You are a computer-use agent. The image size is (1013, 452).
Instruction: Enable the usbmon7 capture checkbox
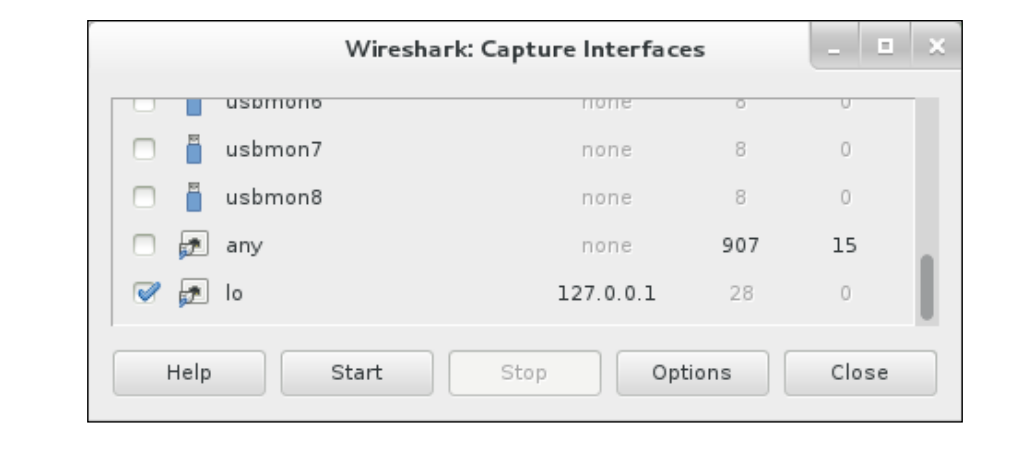pos(144,150)
